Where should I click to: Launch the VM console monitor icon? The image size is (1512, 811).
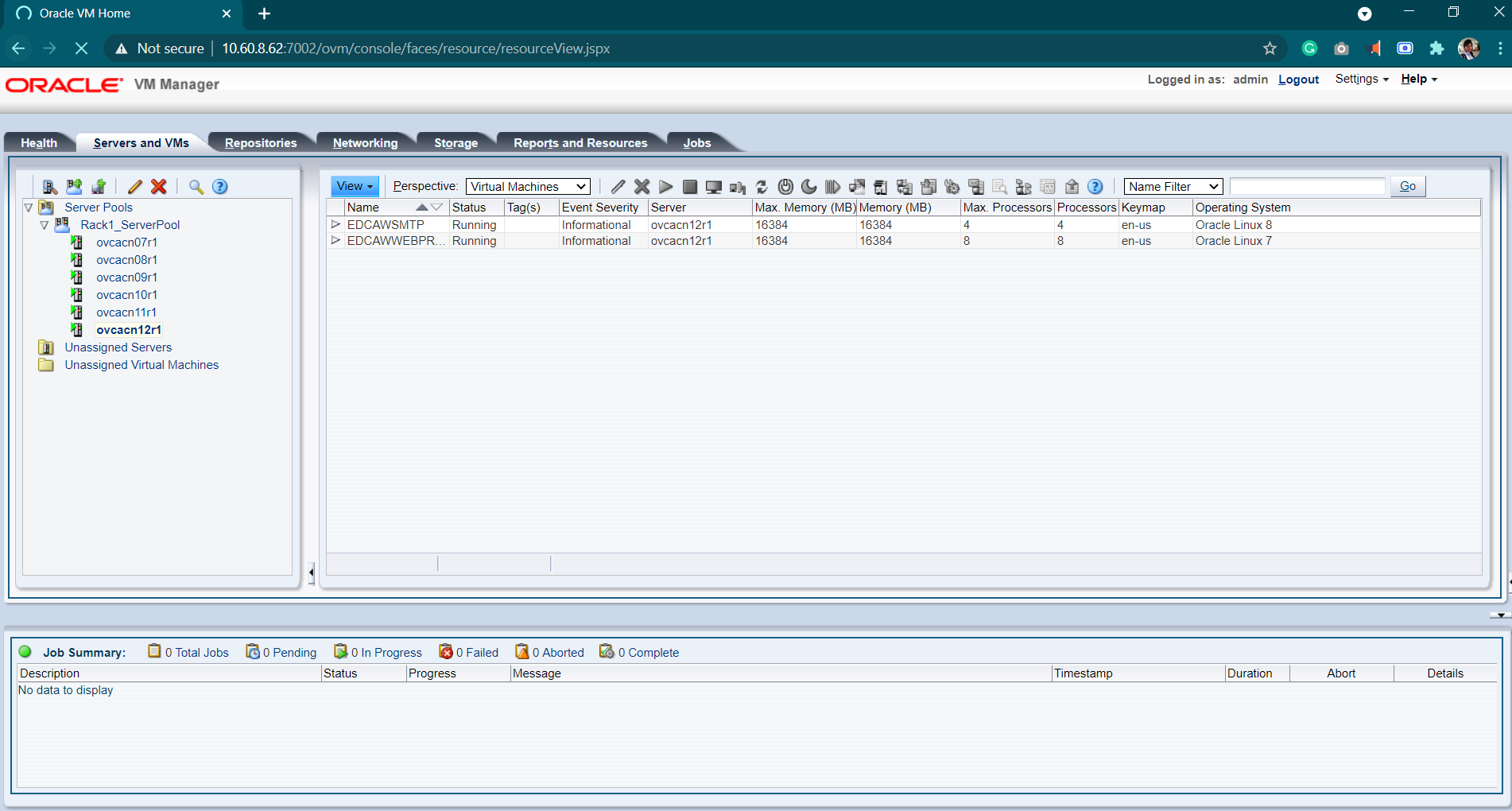click(x=714, y=187)
